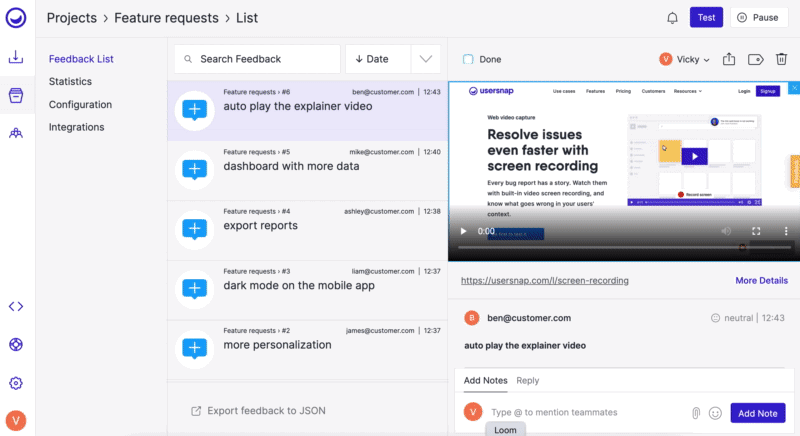Viewport: 800px width, 436px height.
Task: Click feedback icon for dark mode item
Action: coord(194,289)
